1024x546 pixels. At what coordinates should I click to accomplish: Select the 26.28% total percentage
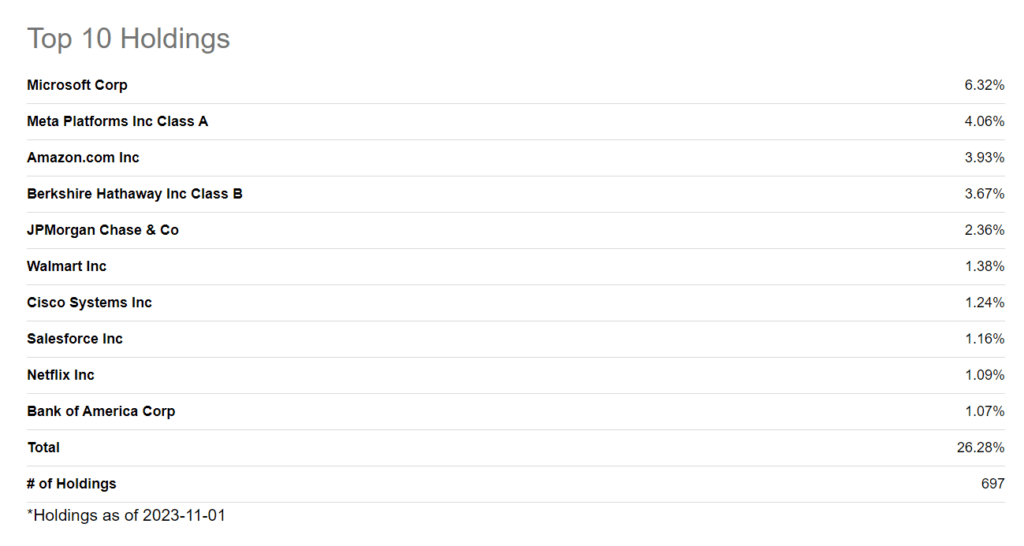click(980, 447)
